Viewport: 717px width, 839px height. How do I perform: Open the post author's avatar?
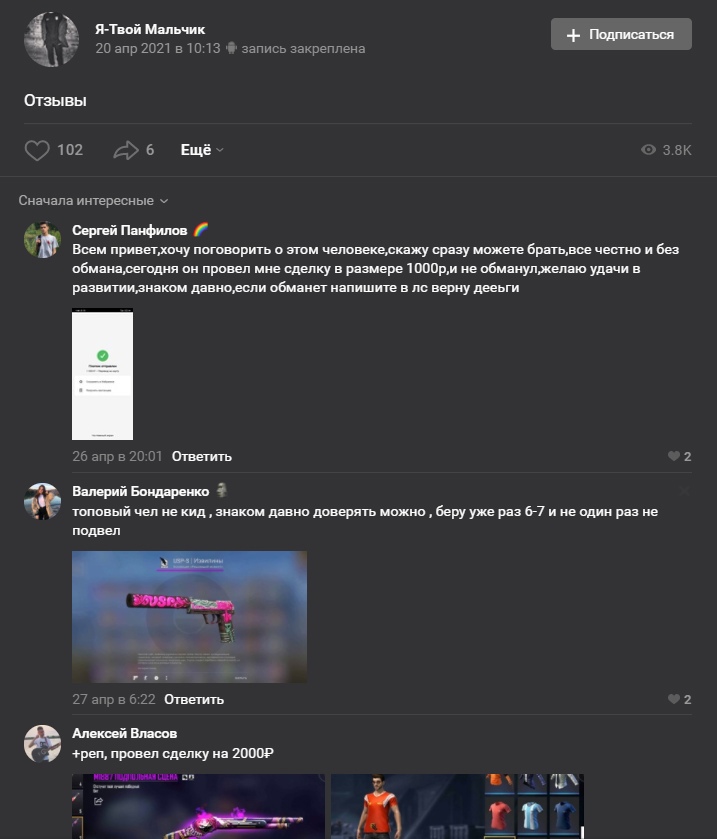51,40
